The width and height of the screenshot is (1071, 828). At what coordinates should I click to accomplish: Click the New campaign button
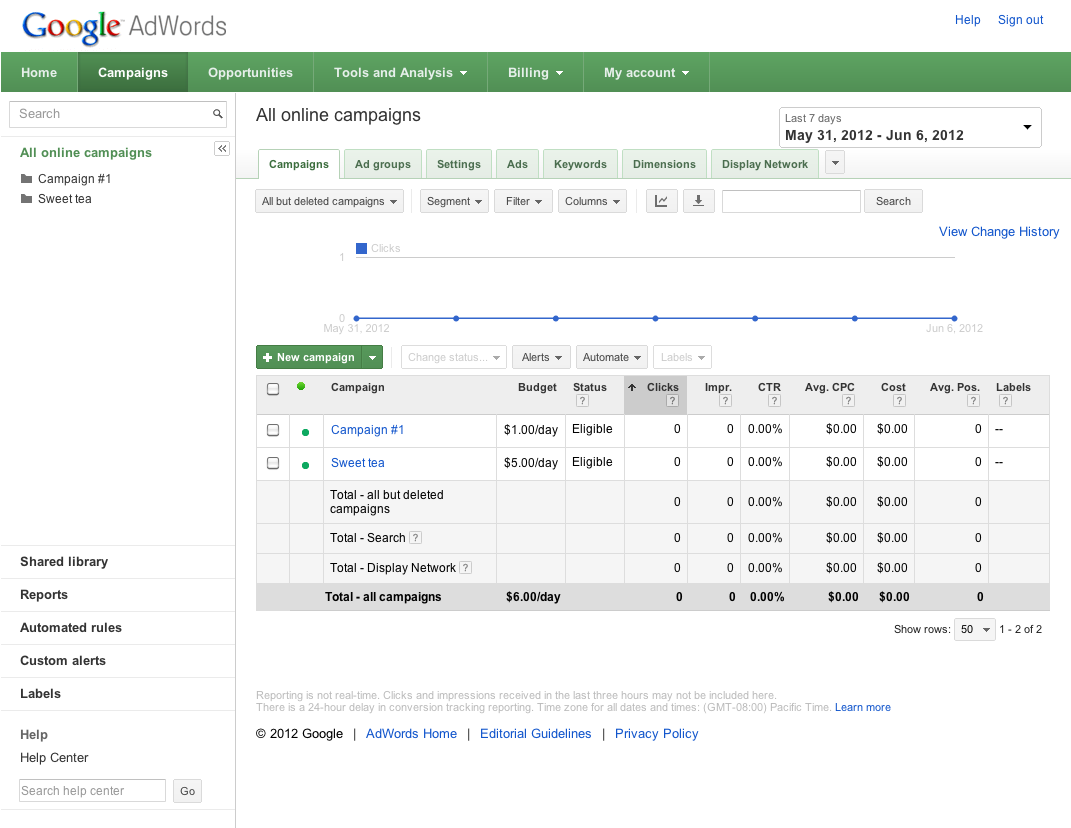309,357
